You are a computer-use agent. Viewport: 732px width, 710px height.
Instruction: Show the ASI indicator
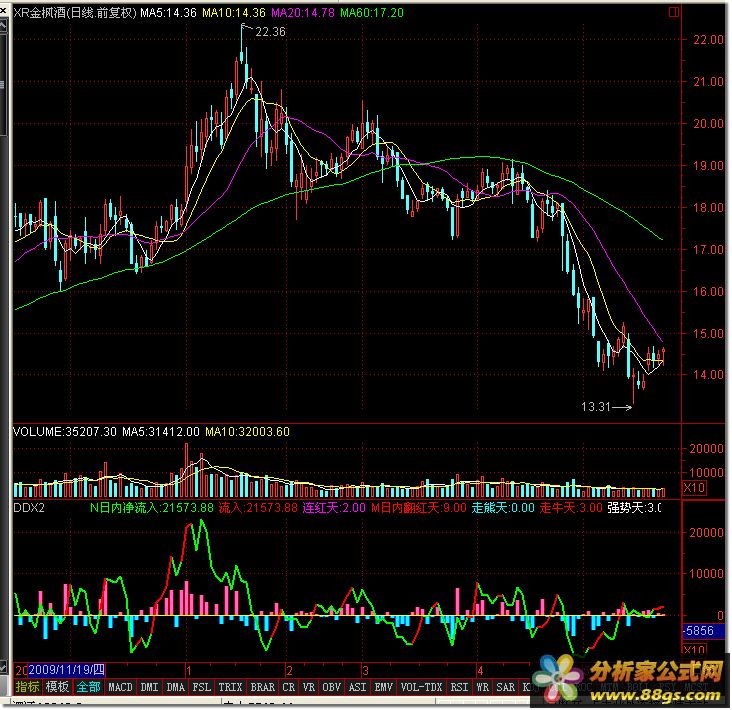358,687
